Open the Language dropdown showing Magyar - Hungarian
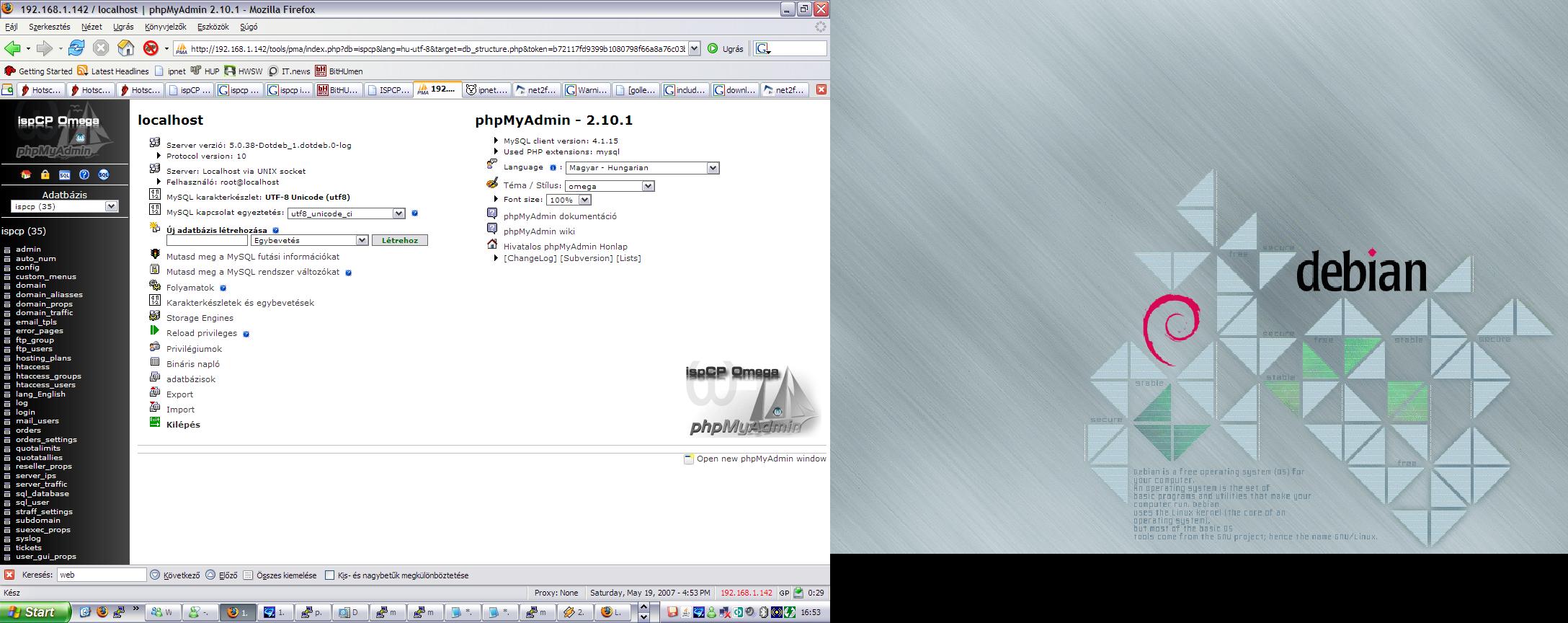Image resolution: width=1568 pixels, height=623 pixels. [642, 168]
